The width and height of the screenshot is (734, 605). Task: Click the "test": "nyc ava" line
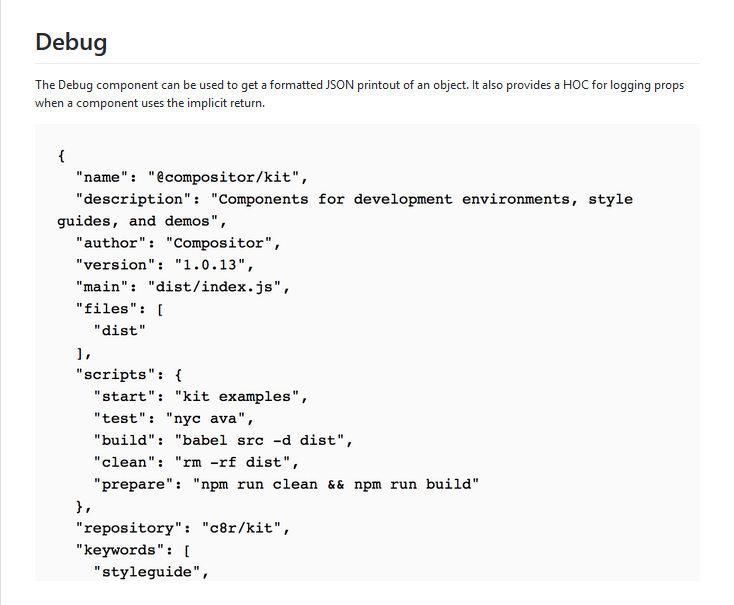tap(174, 418)
